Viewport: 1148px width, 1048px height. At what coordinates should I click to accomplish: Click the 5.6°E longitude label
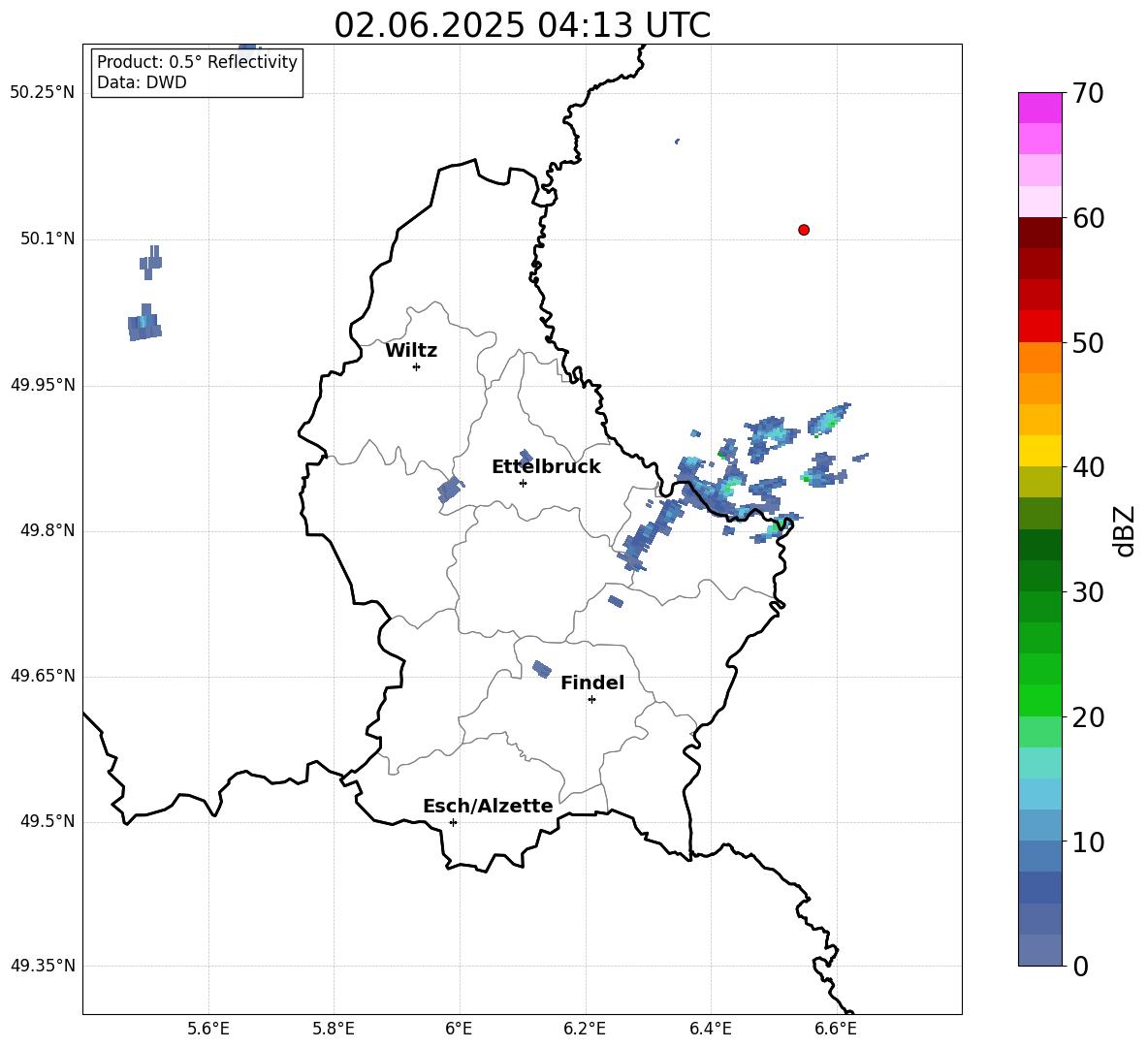pyautogui.click(x=208, y=1029)
